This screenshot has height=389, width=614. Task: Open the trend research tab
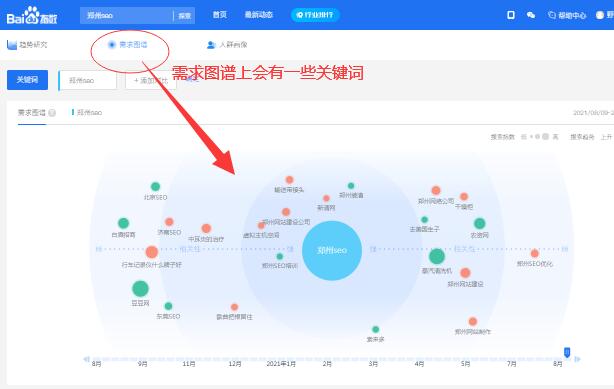point(27,45)
